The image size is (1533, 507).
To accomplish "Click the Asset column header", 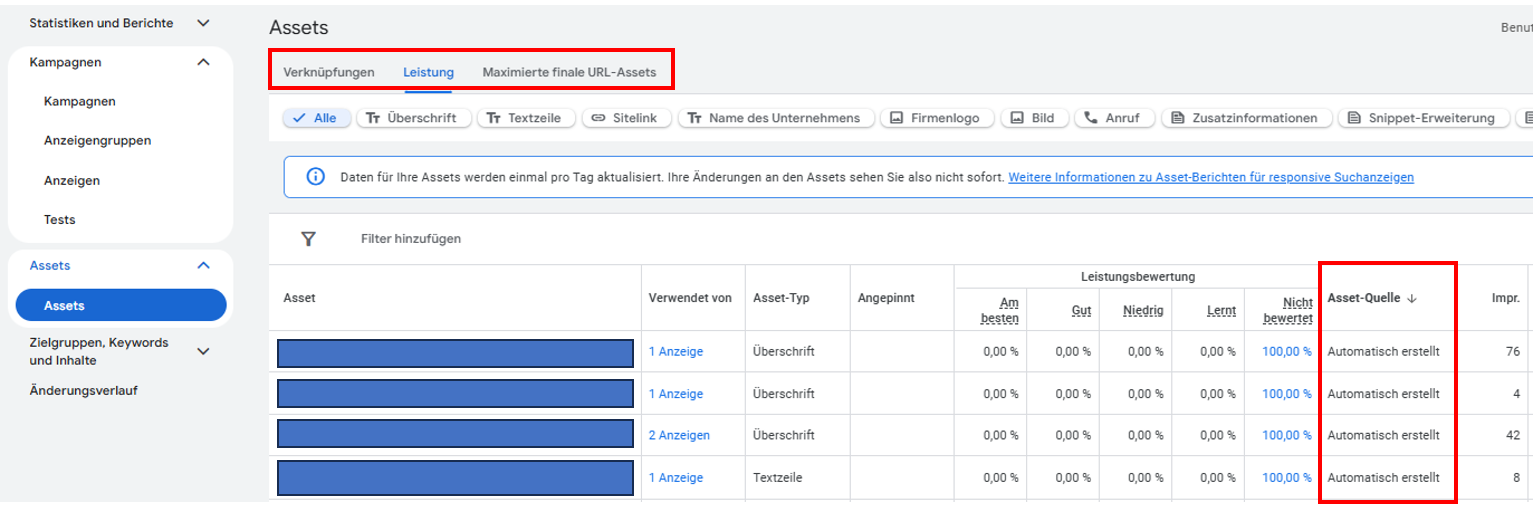I will tap(300, 298).
